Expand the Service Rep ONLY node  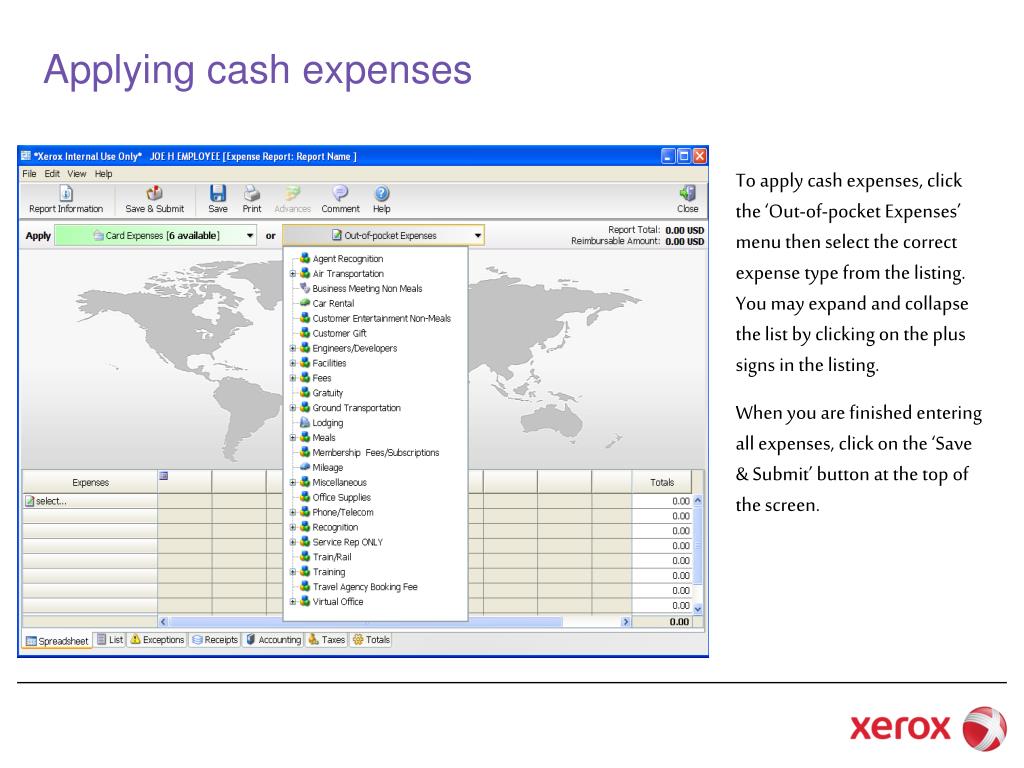[293, 542]
